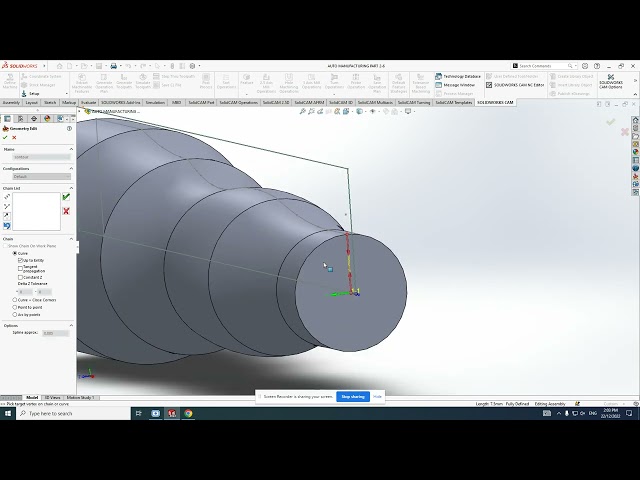Open Display Style cube icon in view toolbar

360,111
